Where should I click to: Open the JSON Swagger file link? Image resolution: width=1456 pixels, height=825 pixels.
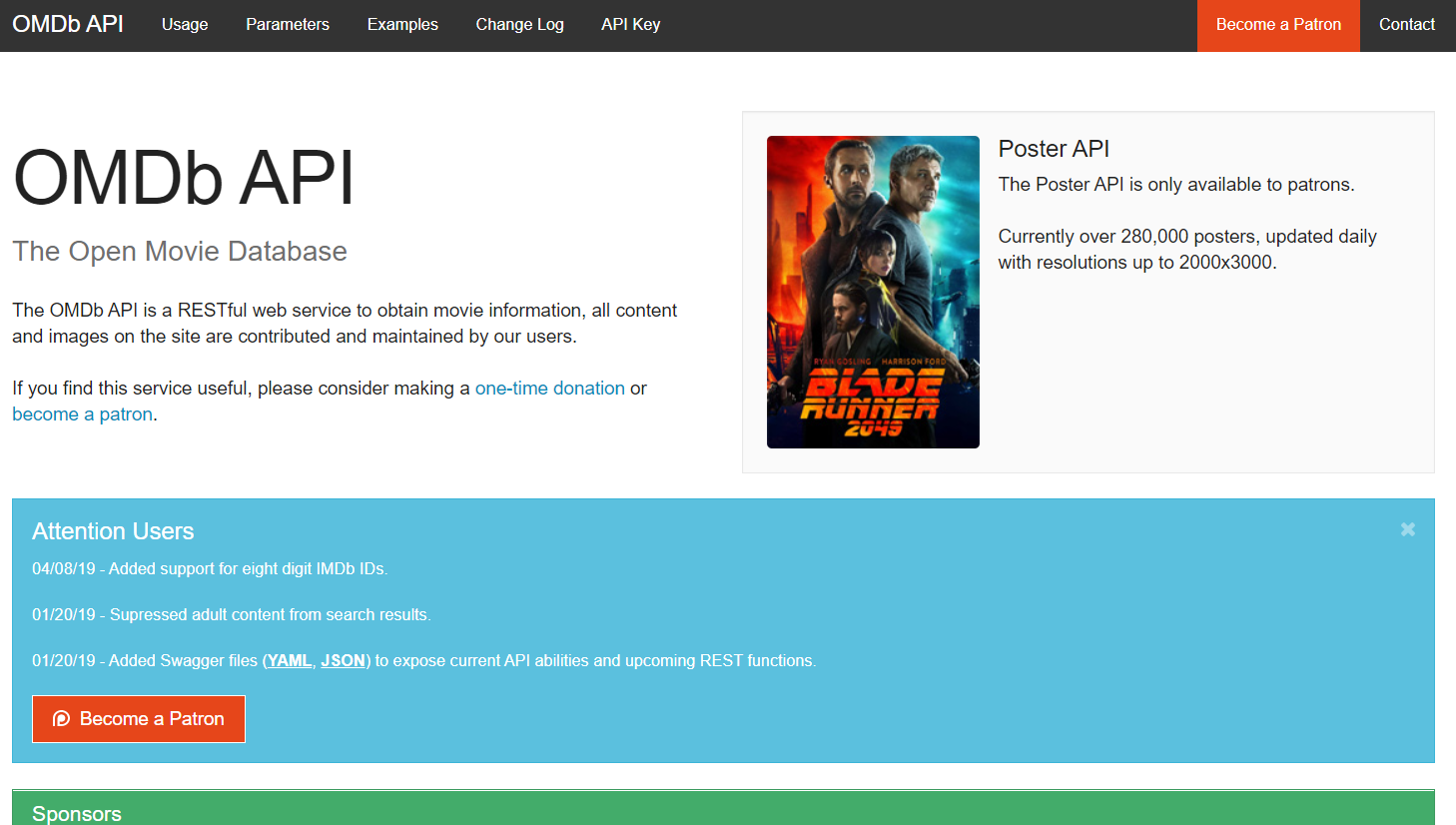(343, 661)
